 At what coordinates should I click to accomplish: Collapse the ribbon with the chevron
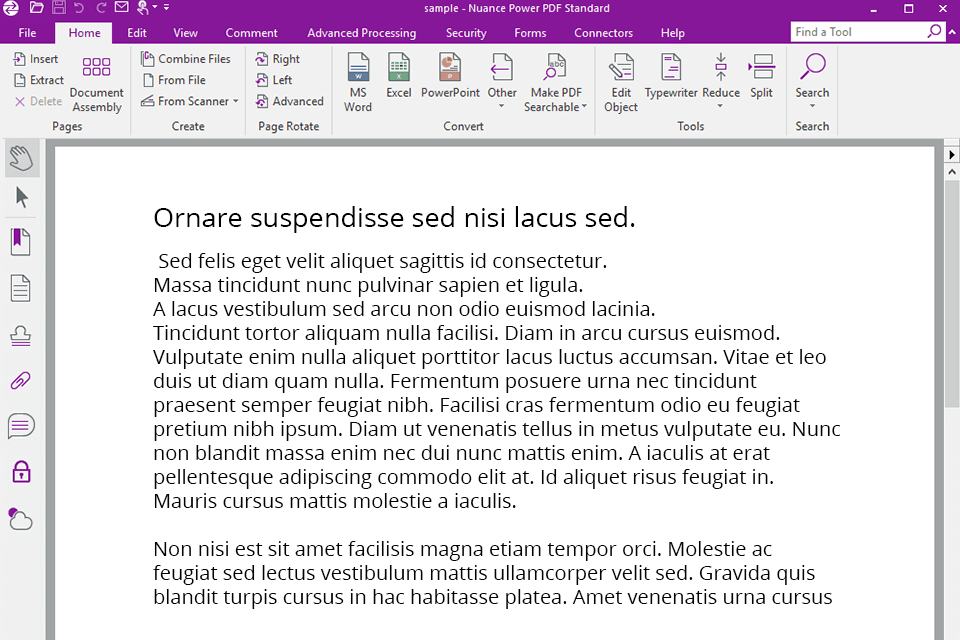tap(952, 32)
